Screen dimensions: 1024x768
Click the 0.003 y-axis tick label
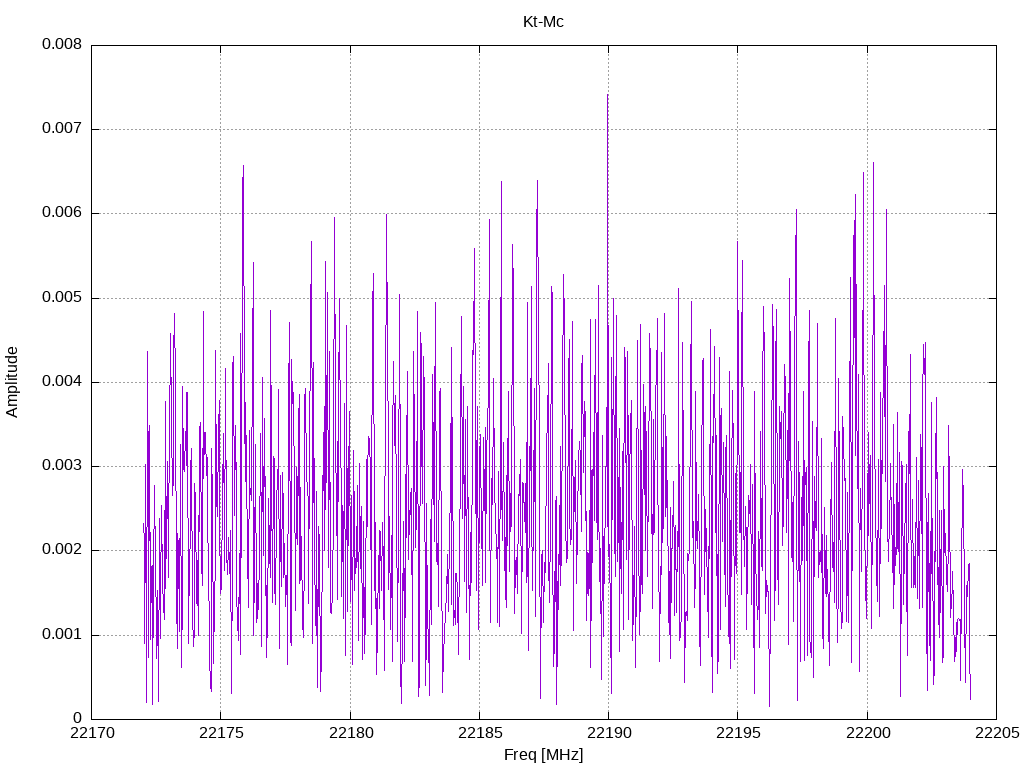click(x=62, y=466)
